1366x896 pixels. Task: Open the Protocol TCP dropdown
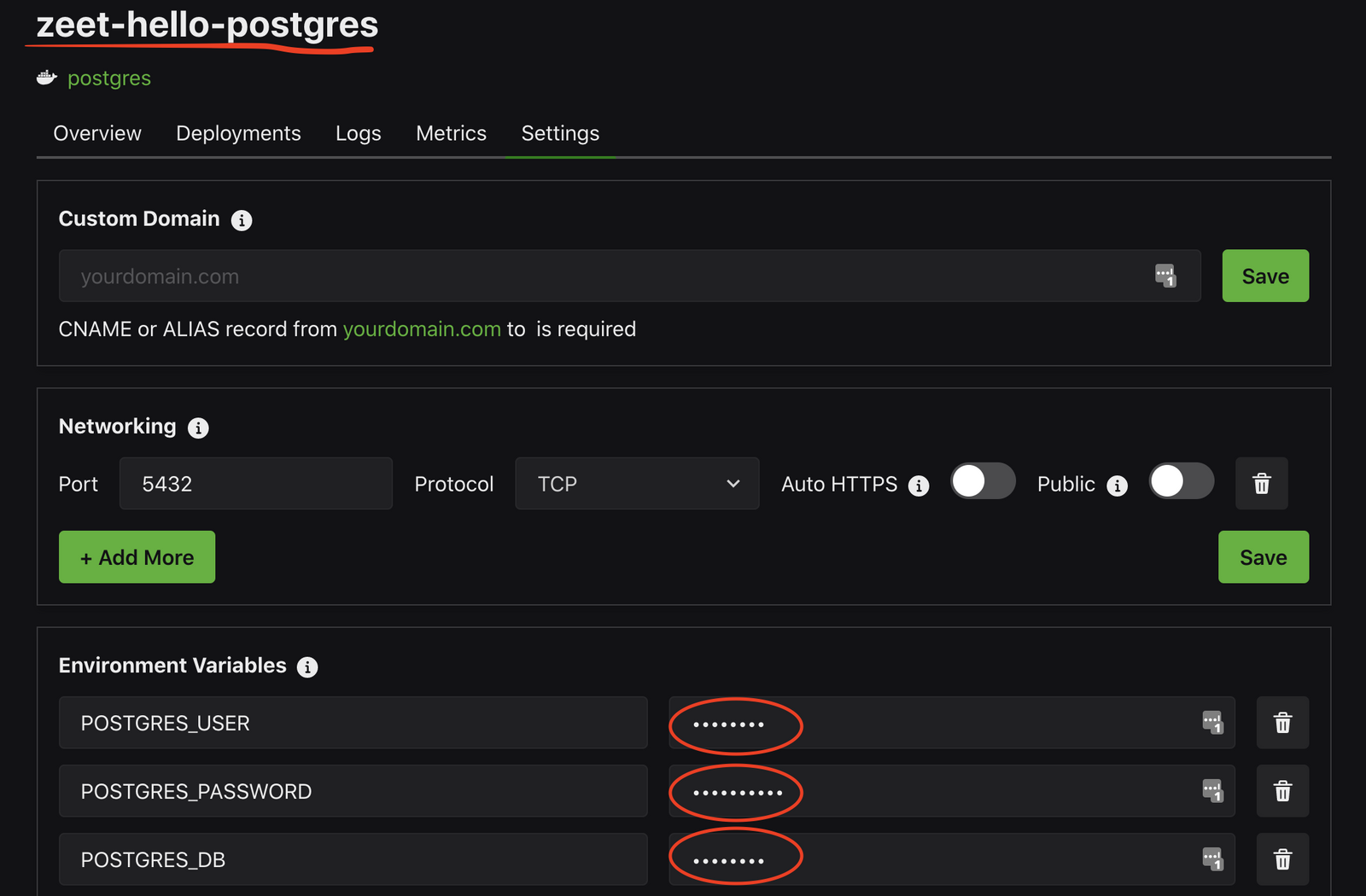(637, 483)
